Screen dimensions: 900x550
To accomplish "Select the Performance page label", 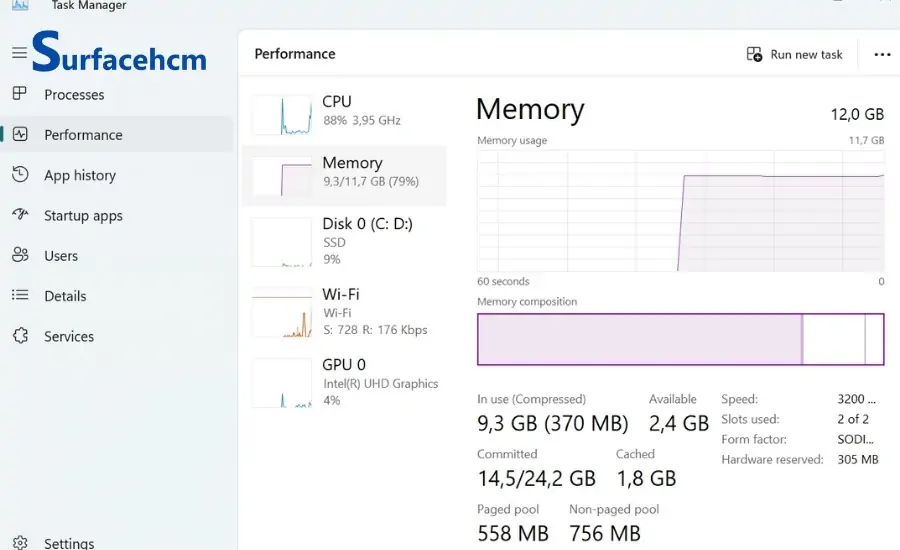I will [x=83, y=135].
